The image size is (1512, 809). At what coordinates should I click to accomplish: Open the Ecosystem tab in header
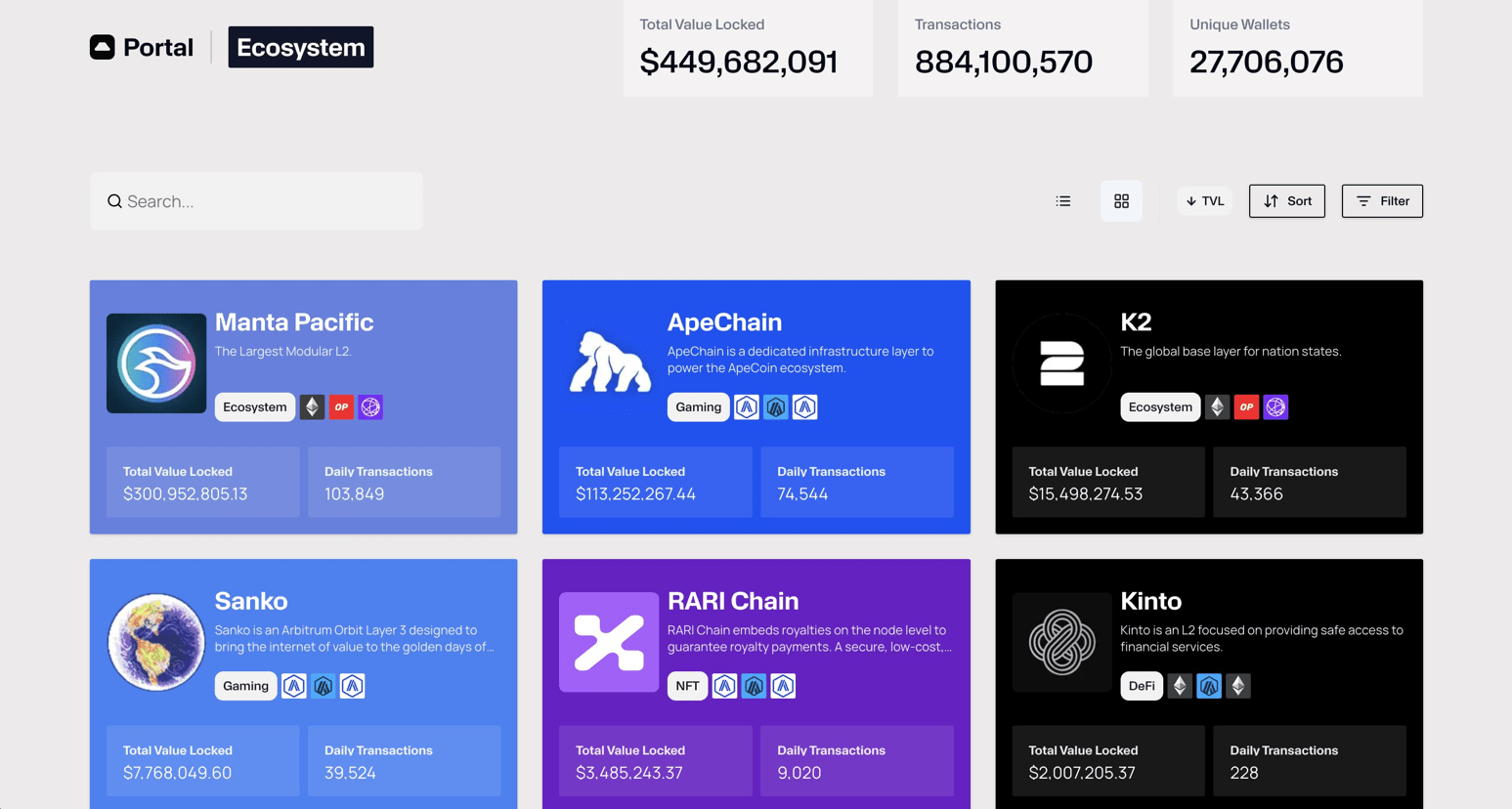tap(301, 47)
